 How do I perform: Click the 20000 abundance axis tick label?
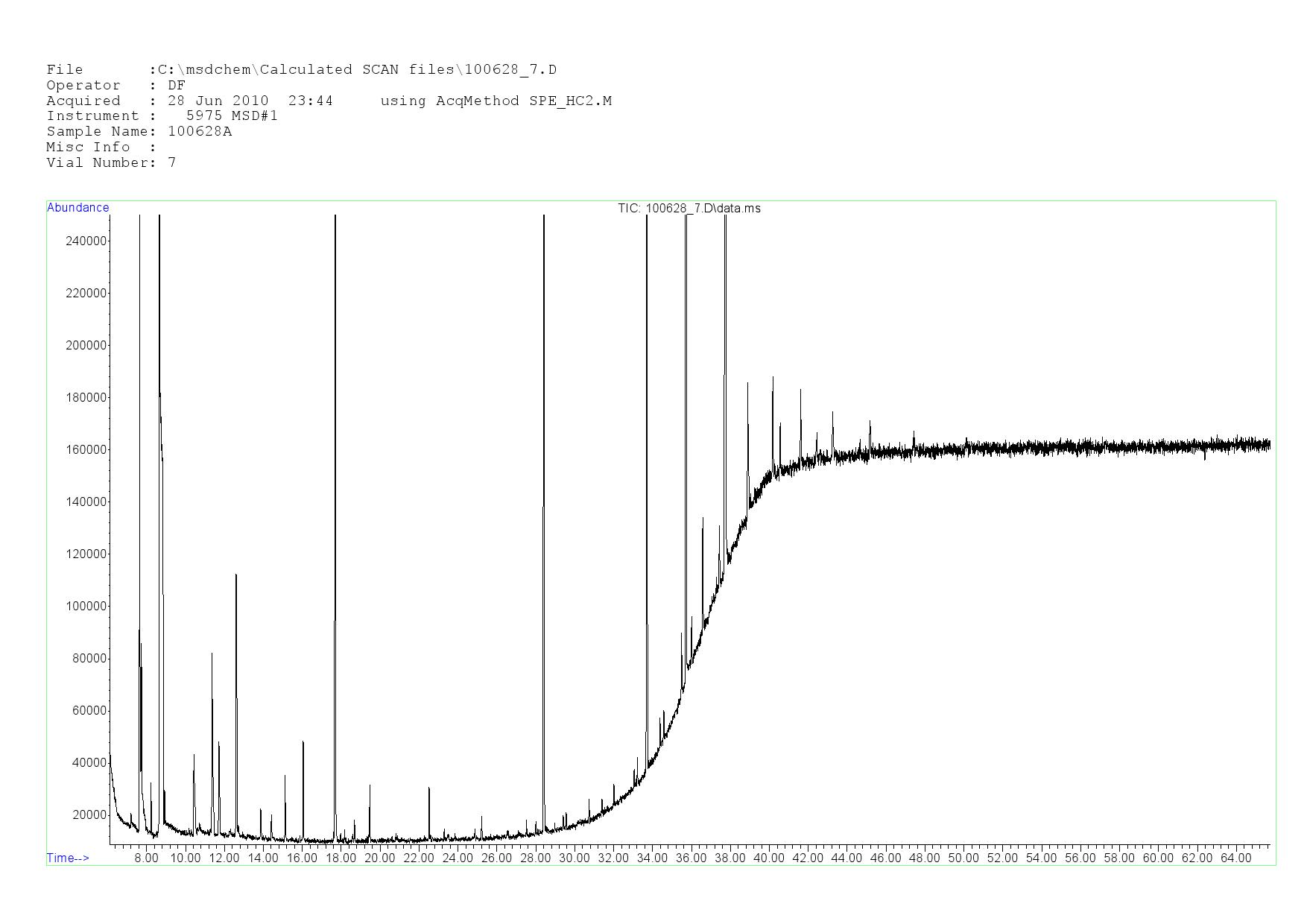[x=89, y=814]
